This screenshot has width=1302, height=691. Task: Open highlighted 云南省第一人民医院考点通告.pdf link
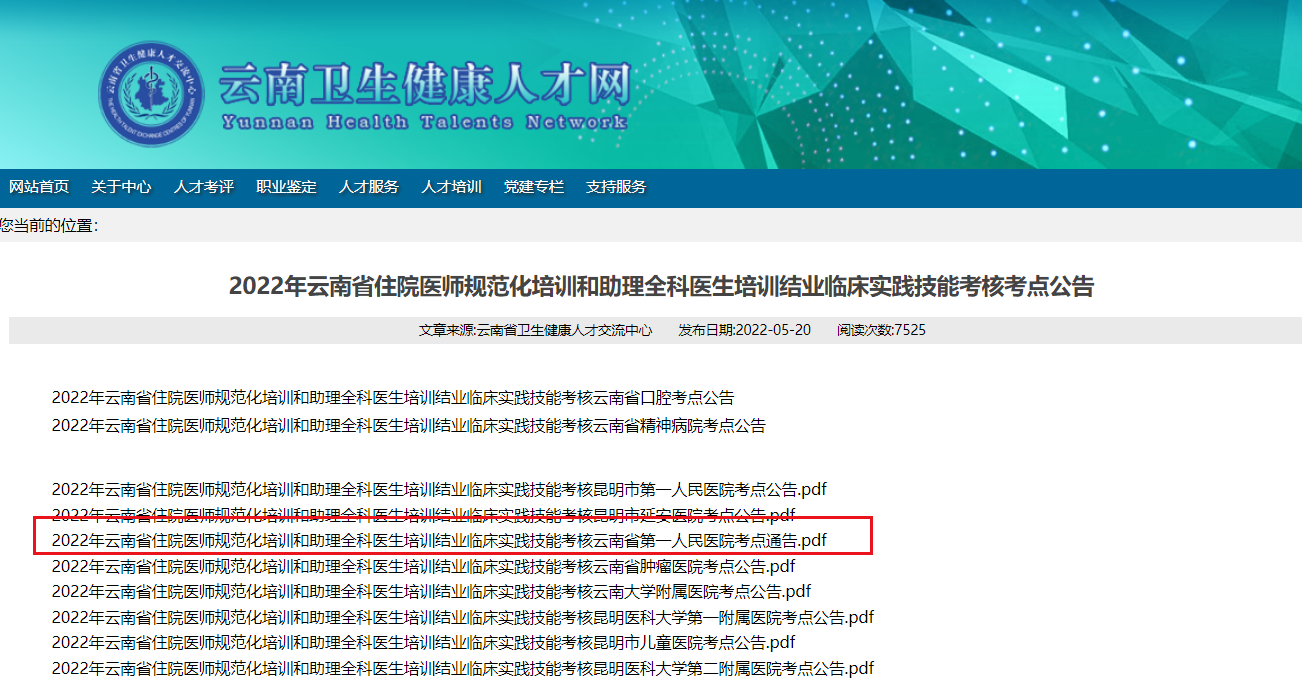pos(439,541)
